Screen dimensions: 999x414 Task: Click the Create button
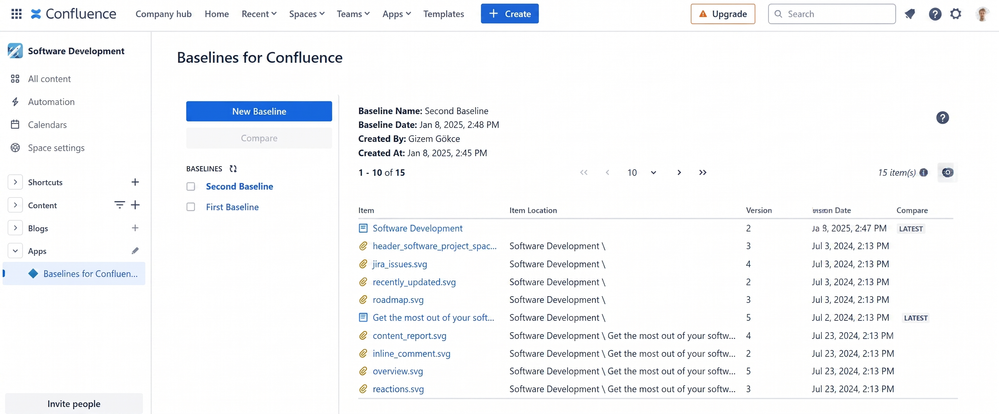coord(510,14)
